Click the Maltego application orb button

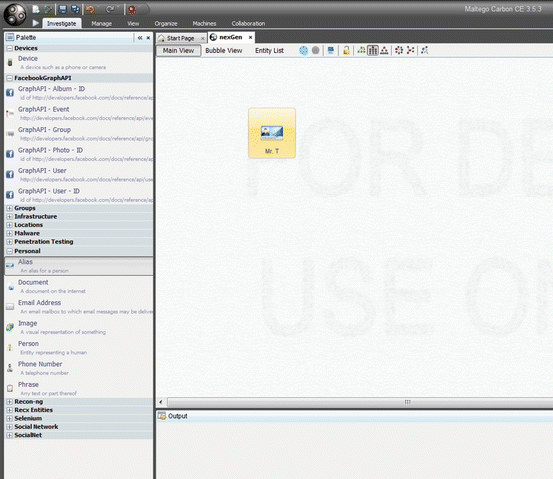15,14
